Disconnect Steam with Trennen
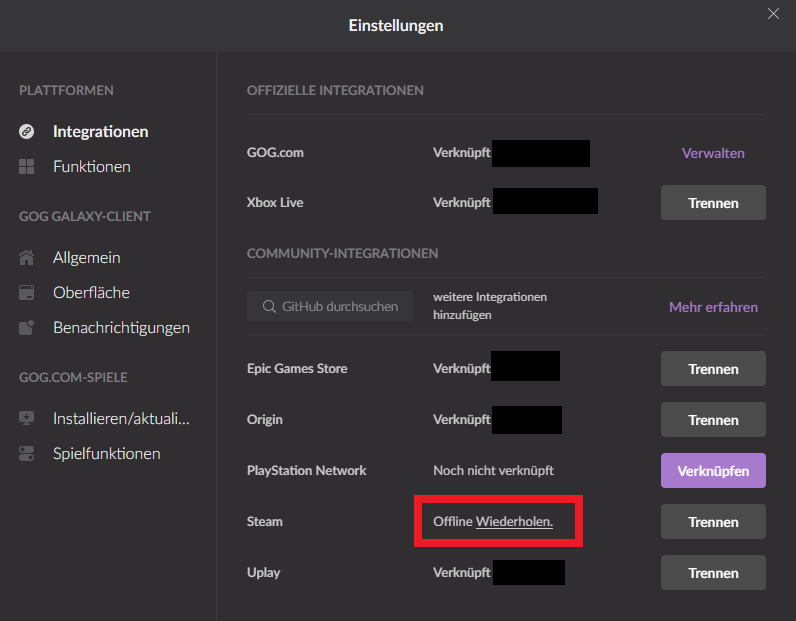The height and width of the screenshot is (621, 796). 713,521
